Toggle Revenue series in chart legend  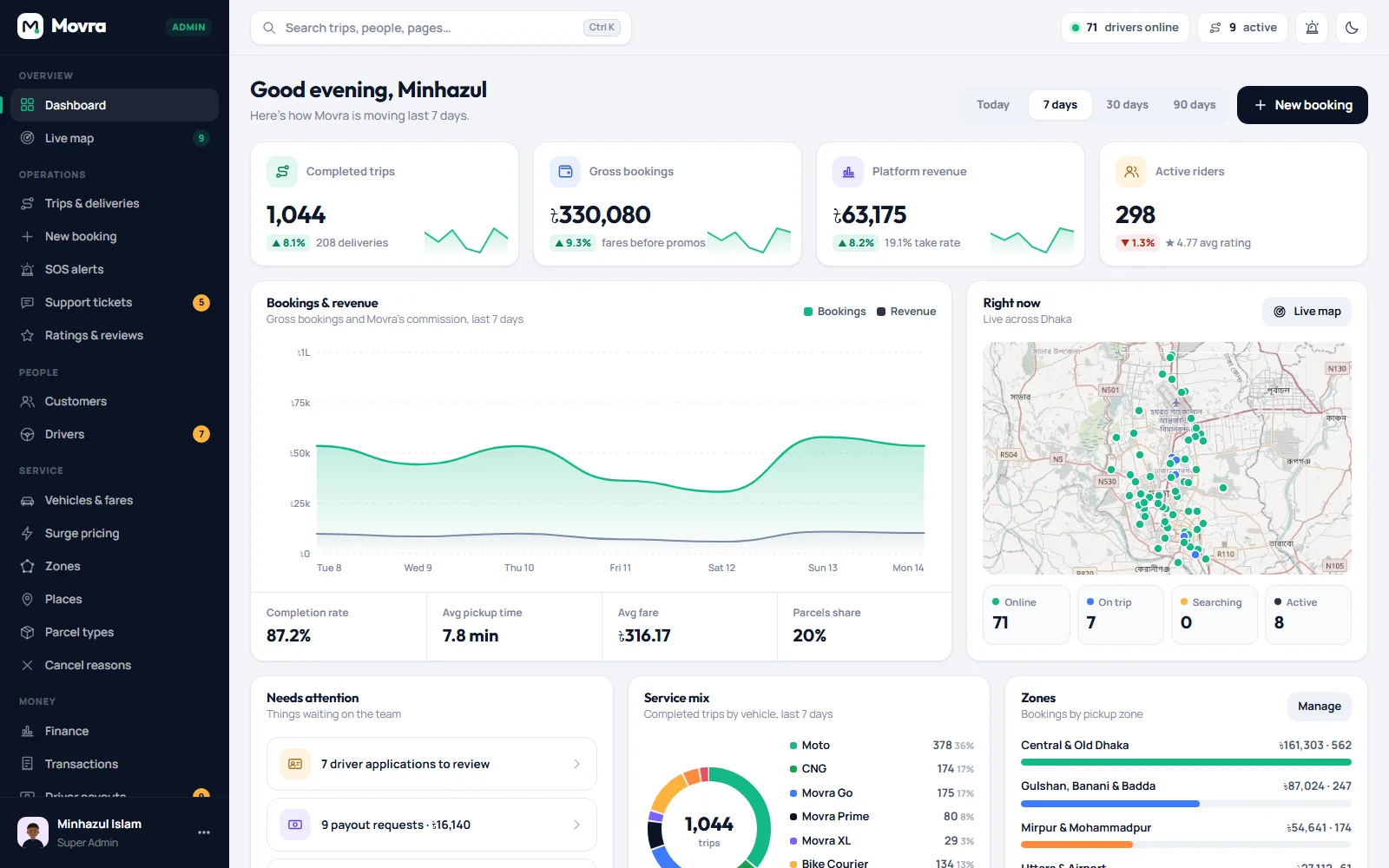906,312
